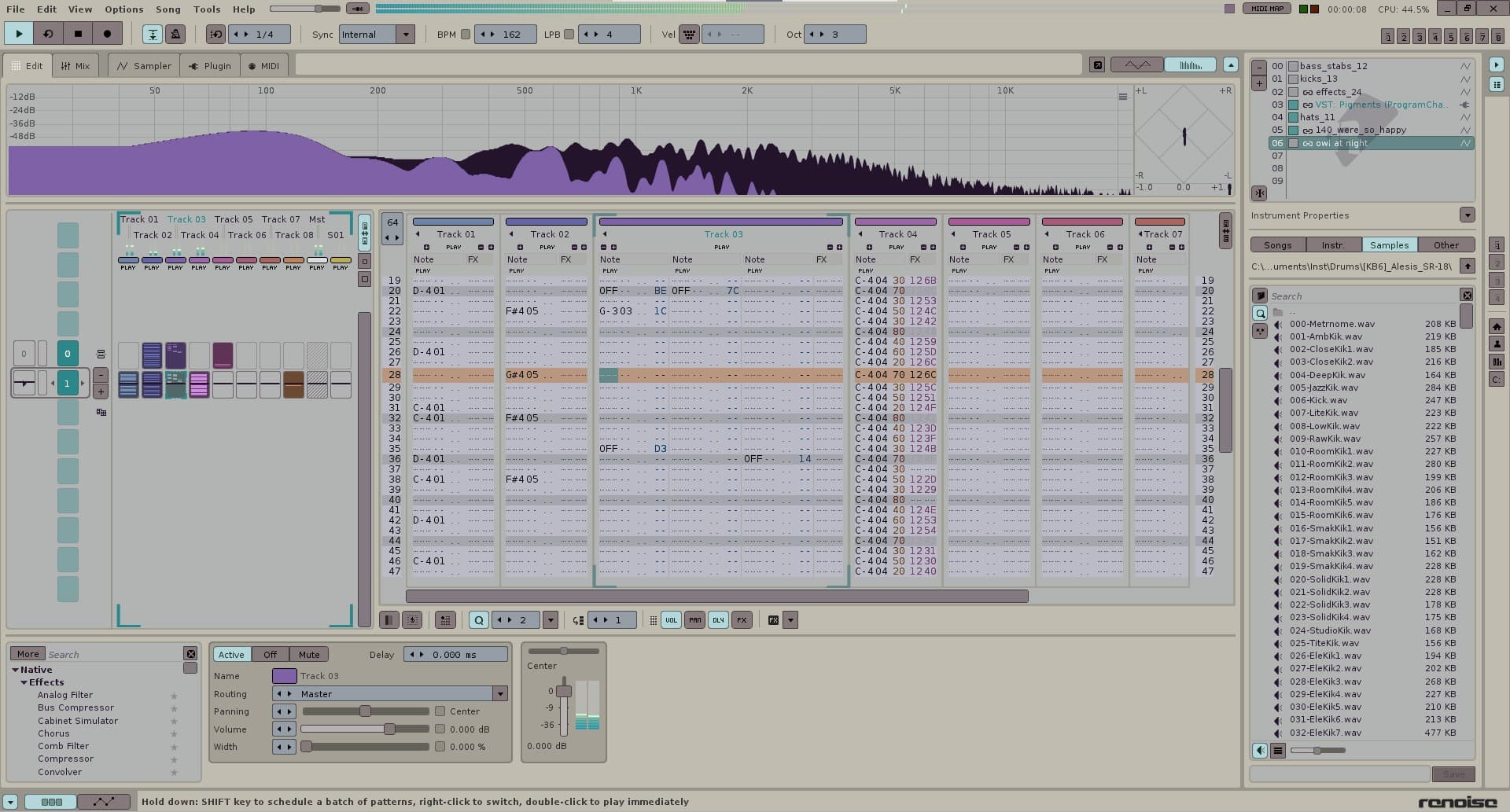1510x812 pixels.
Task: Click the track Mute button
Action: (309, 654)
